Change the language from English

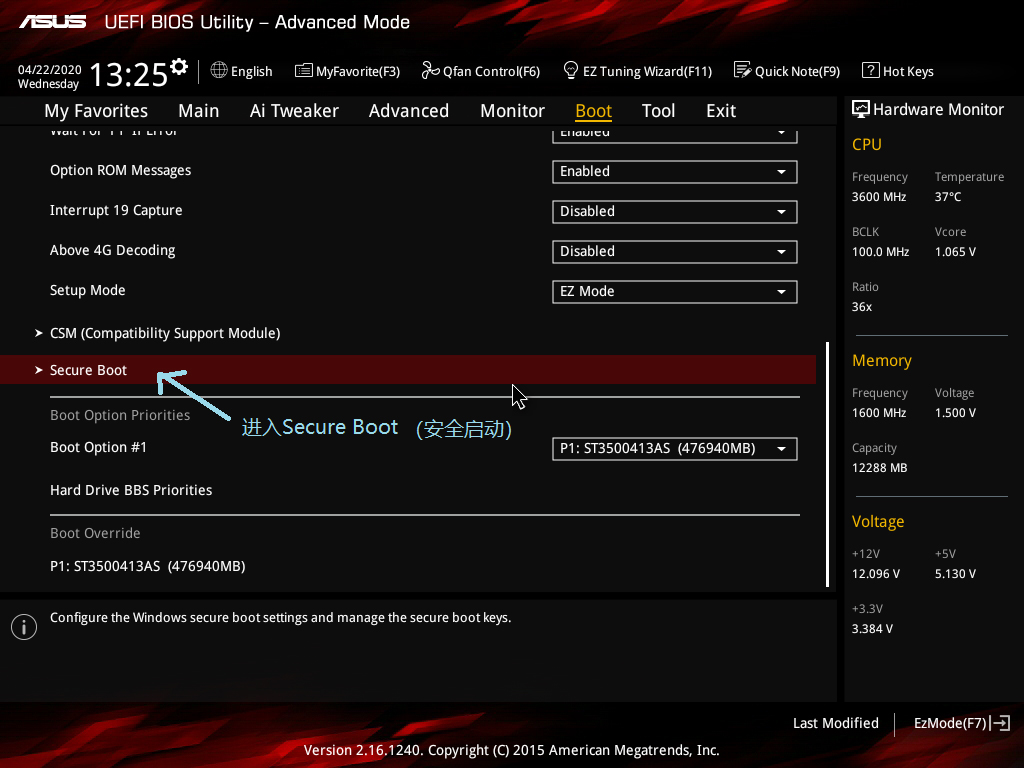(x=251, y=71)
